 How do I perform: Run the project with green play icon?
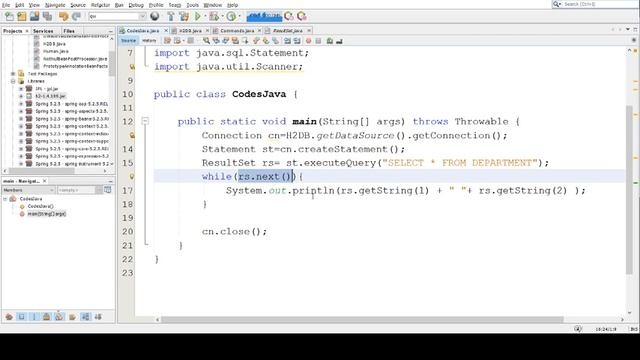click(x=198, y=16)
